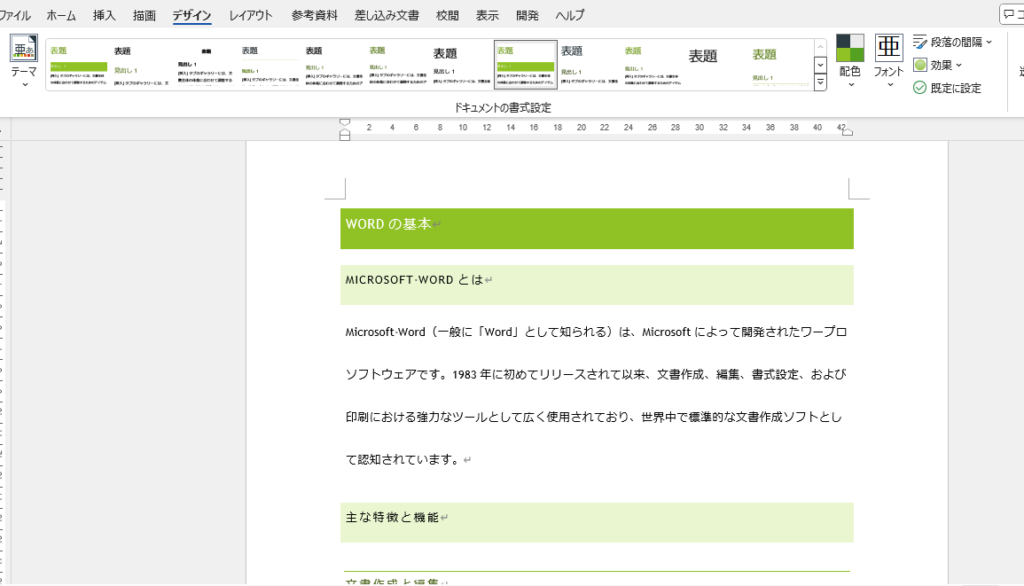Image resolution: width=1024 pixels, height=586 pixels.
Task: Click the heading '主な特徴と機能'
Action: click(x=392, y=517)
